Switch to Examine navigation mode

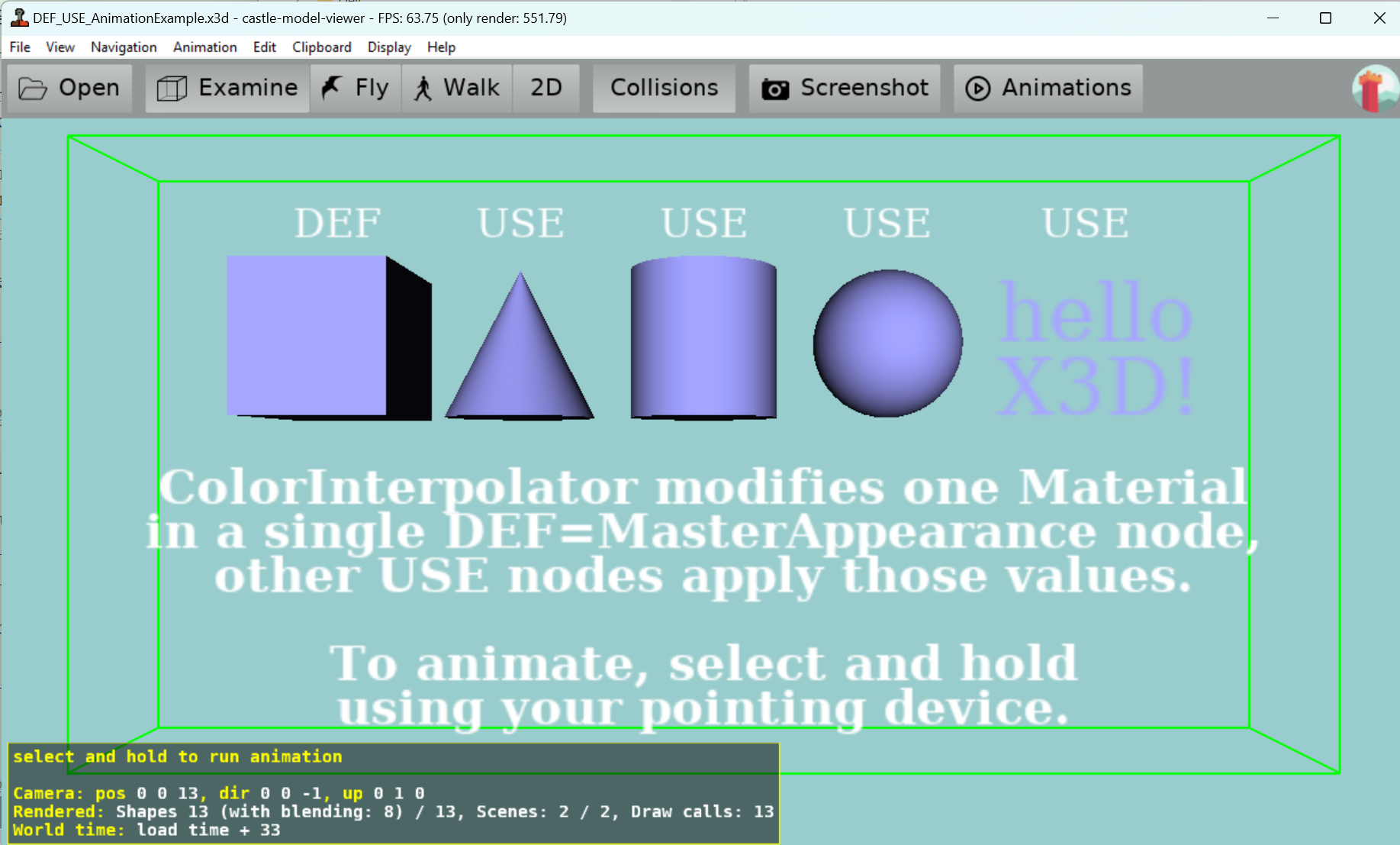227,89
